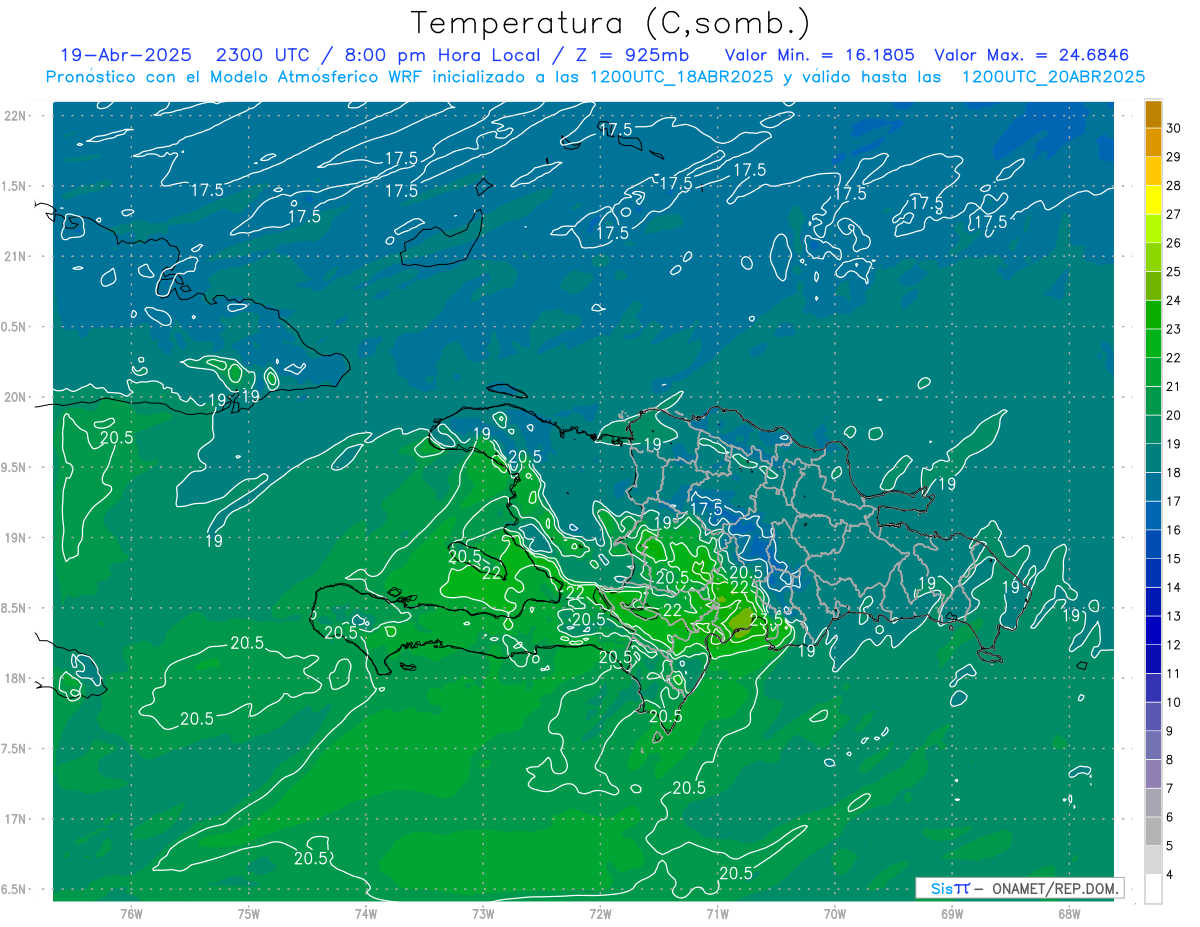1200x927 pixels.
Task: Click the title 'Temperatura (C,somb.)'
Action: (611, 23)
